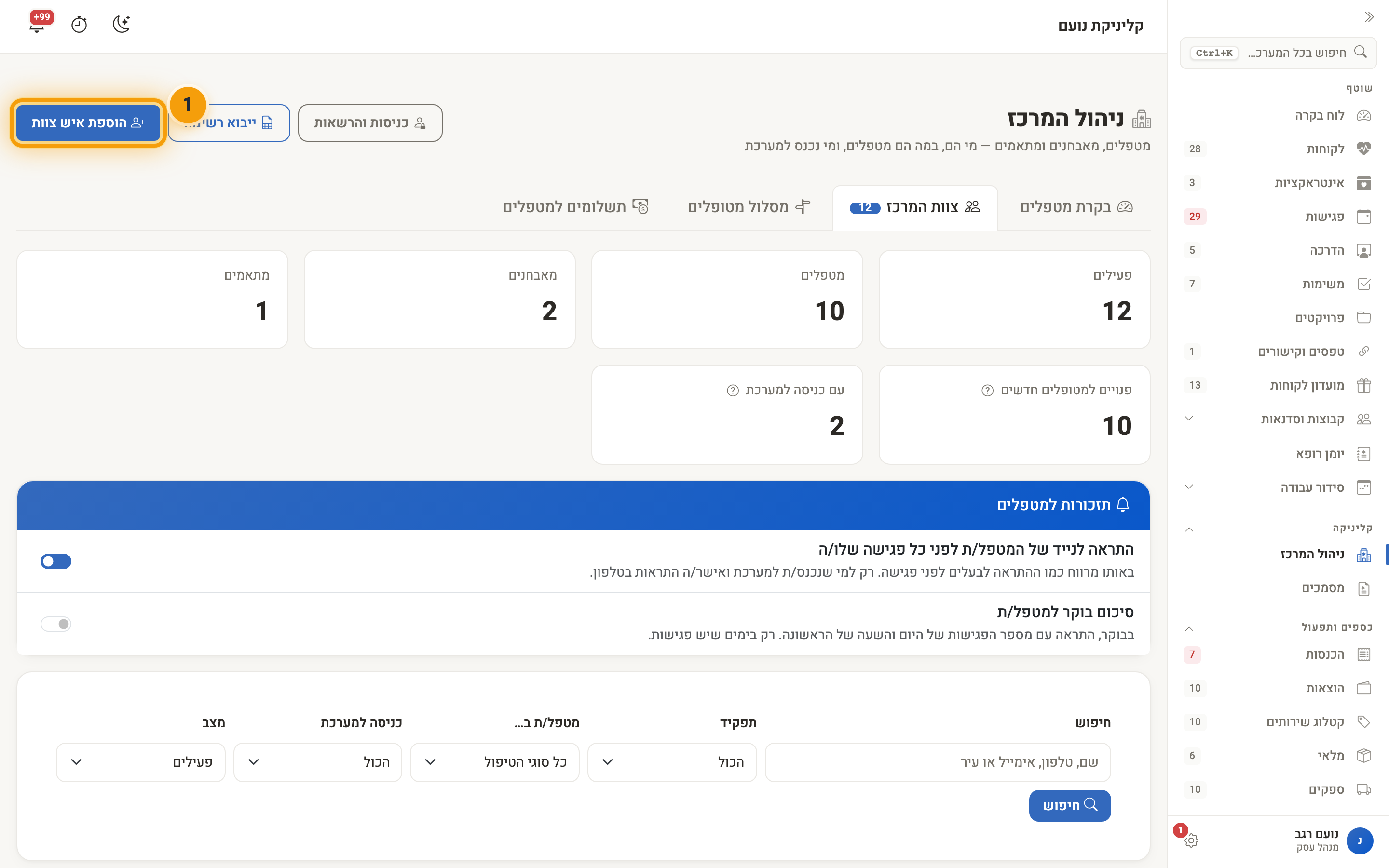The width and height of the screenshot is (1389, 868).
Task: Click the לוח בקרה dashboard icon
Action: click(1364, 115)
